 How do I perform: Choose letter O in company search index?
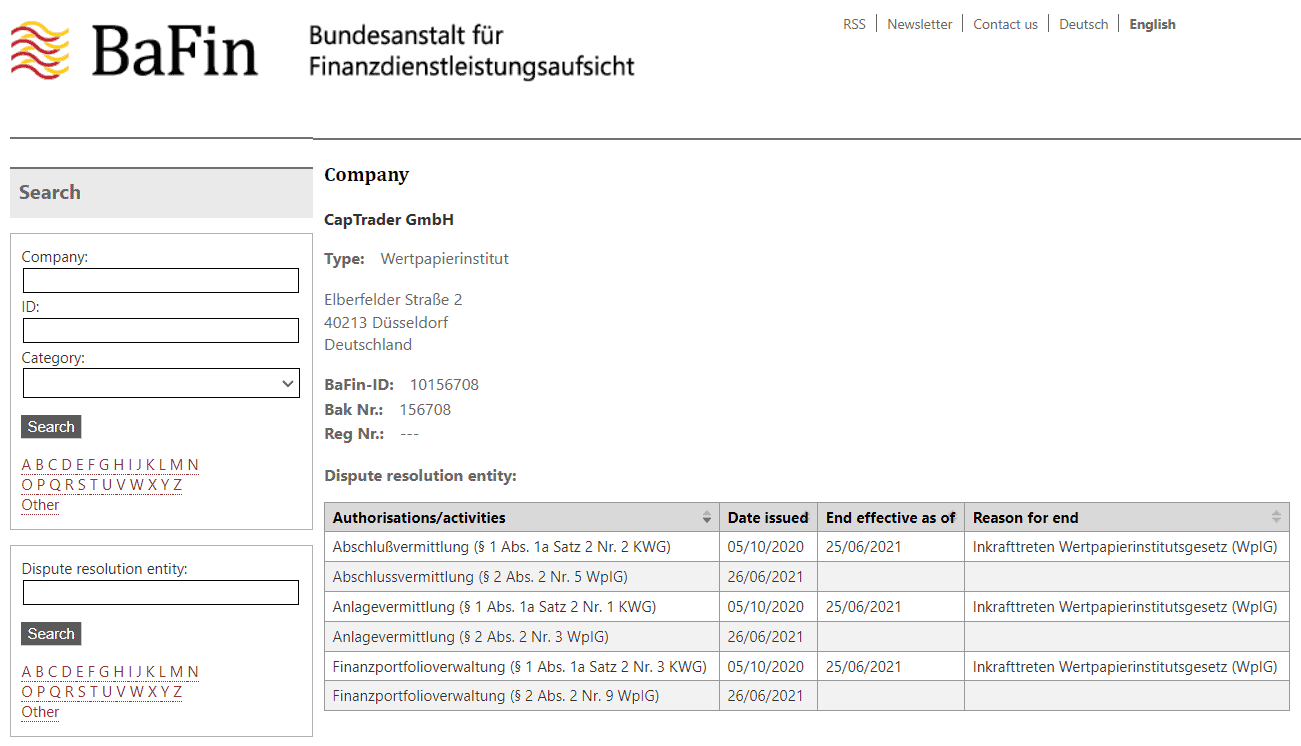pyautogui.click(x=27, y=485)
